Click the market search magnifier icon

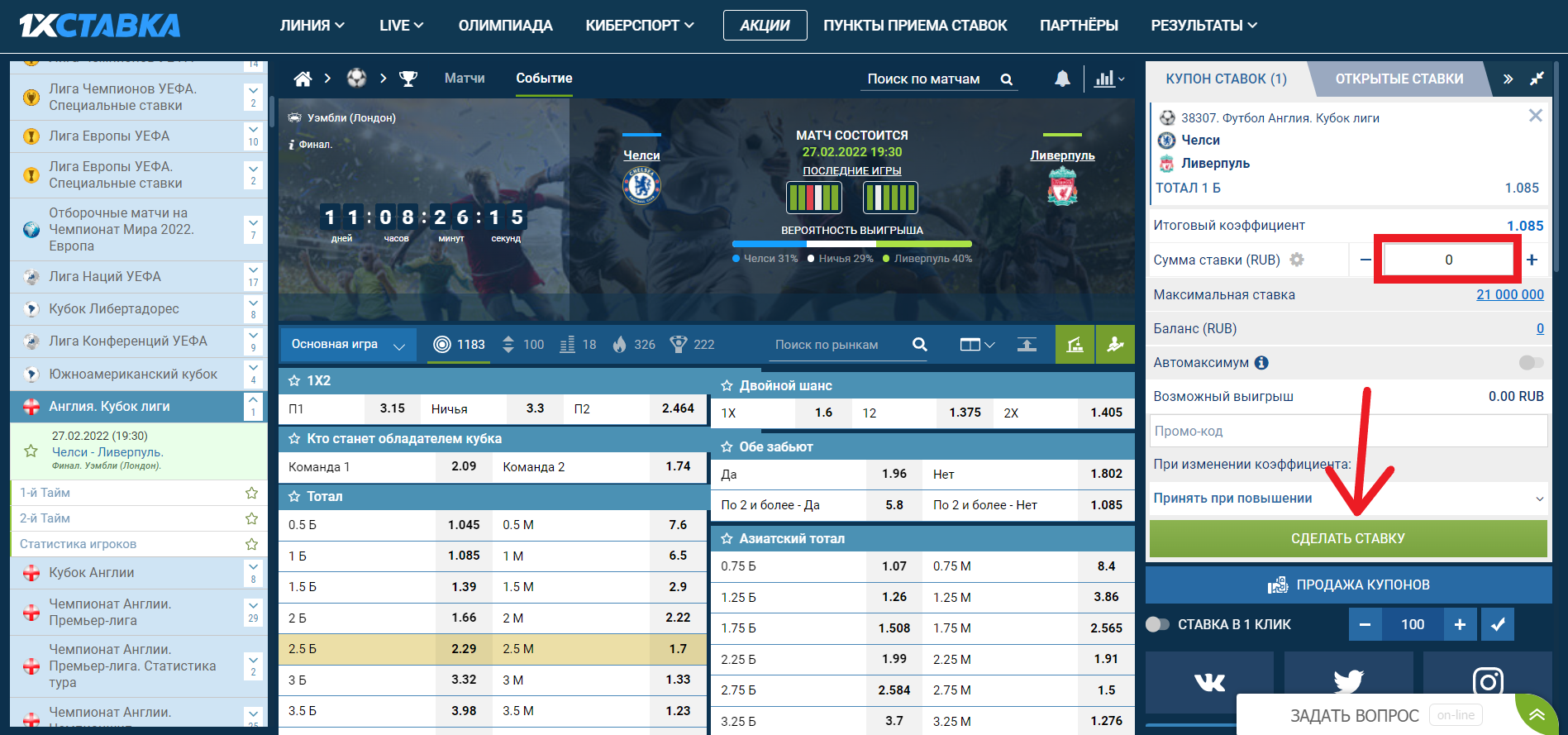pyautogui.click(x=919, y=345)
